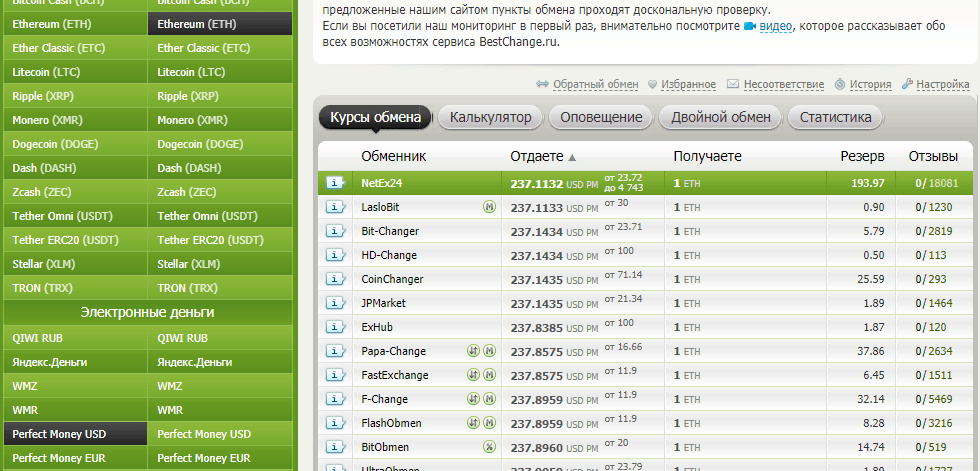The width and height of the screenshot is (980, 471).
Task: Sort by the Отдаете column header
Action: [x=542, y=157]
